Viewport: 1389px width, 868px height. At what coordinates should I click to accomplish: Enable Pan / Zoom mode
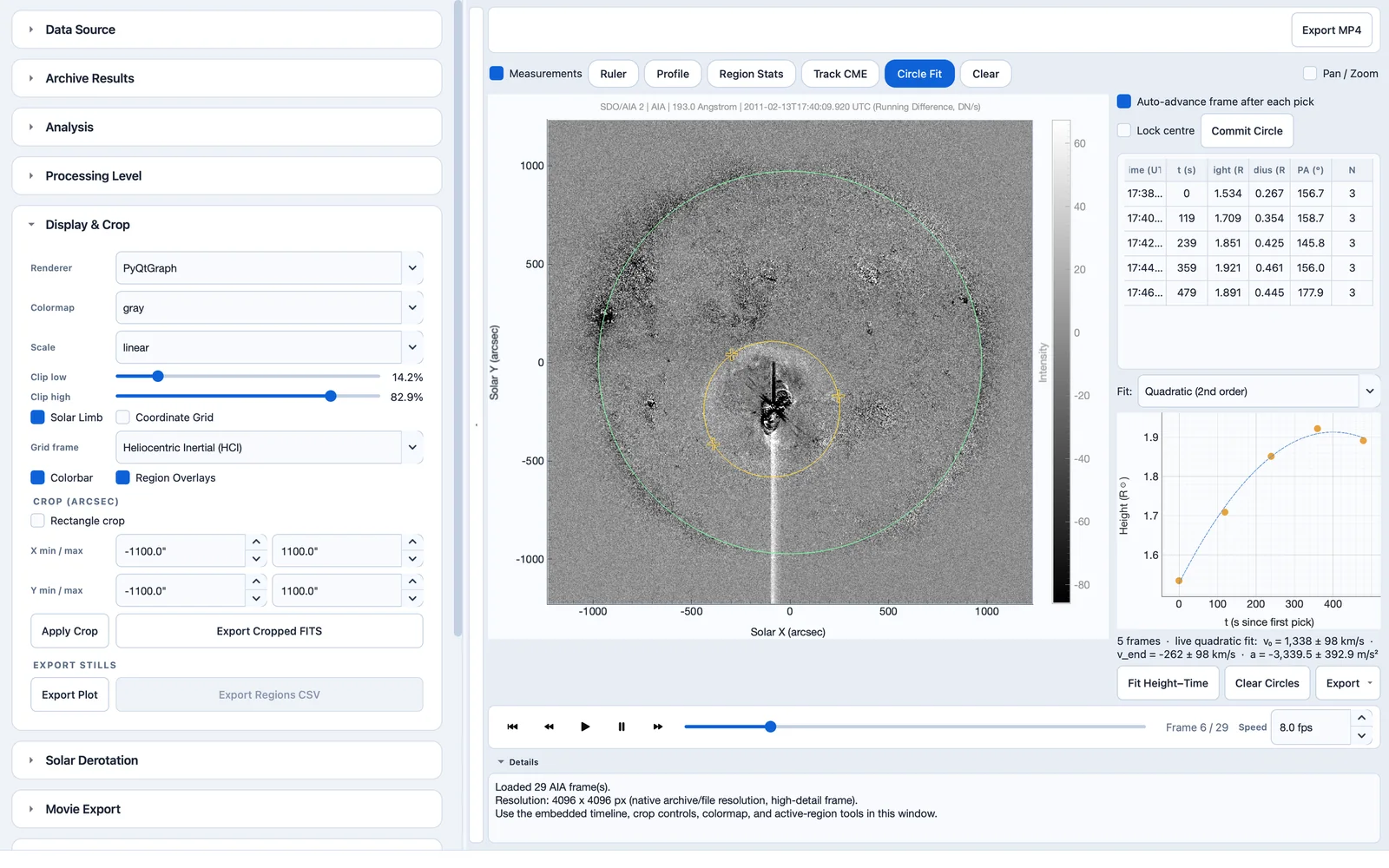(x=1310, y=74)
